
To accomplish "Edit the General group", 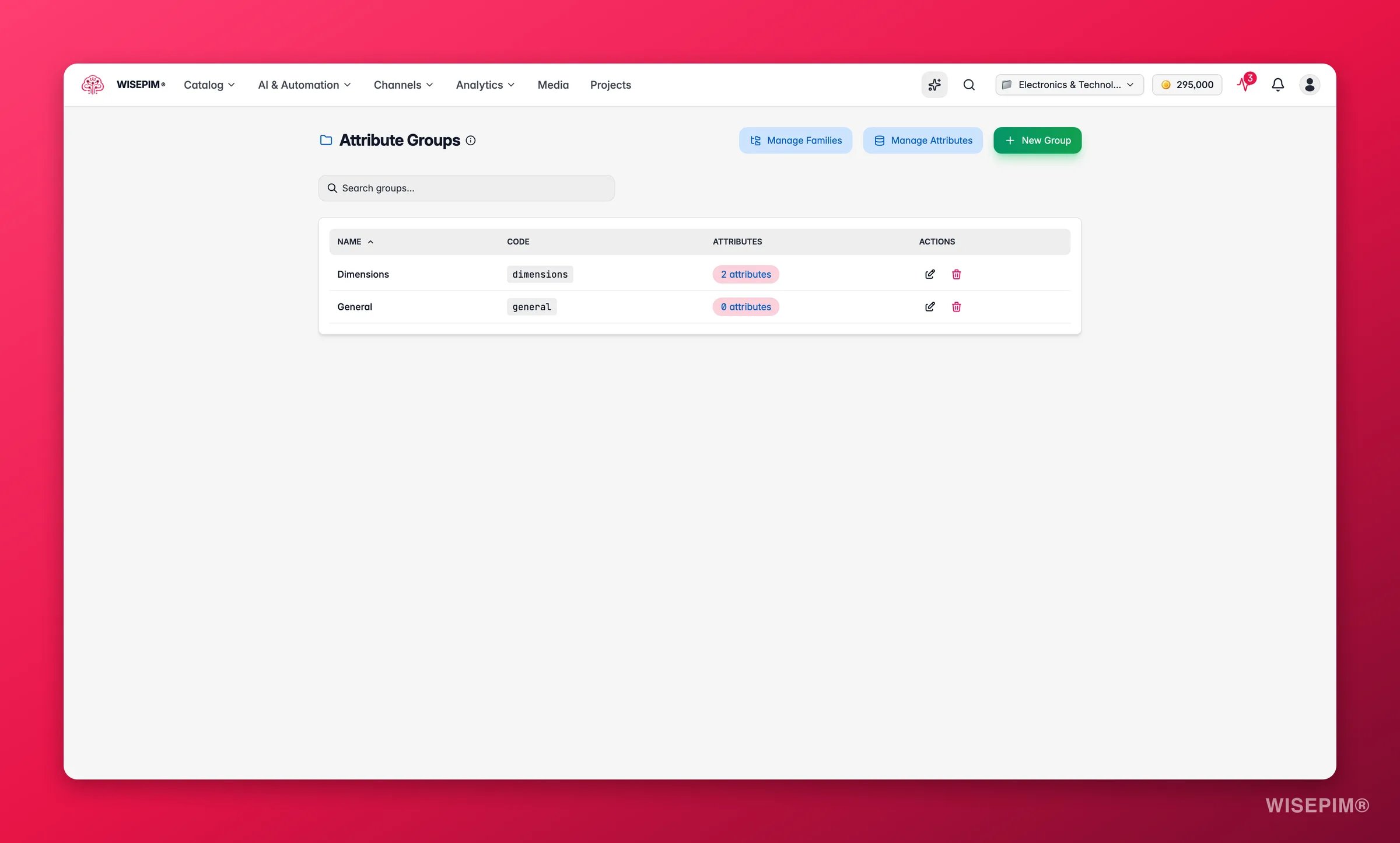I will (x=930, y=307).
